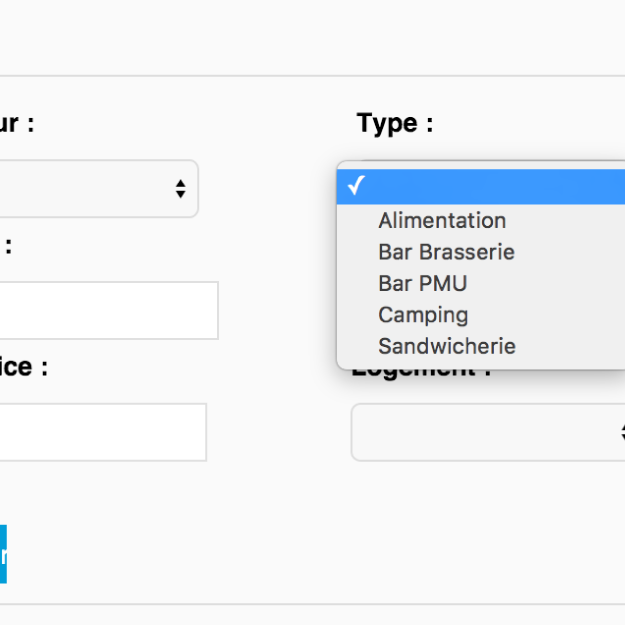Image resolution: width=625 pixels, height=625 pixels.
Task: Click the ":" label above the first text field
Action: click(x=6, y=246)
